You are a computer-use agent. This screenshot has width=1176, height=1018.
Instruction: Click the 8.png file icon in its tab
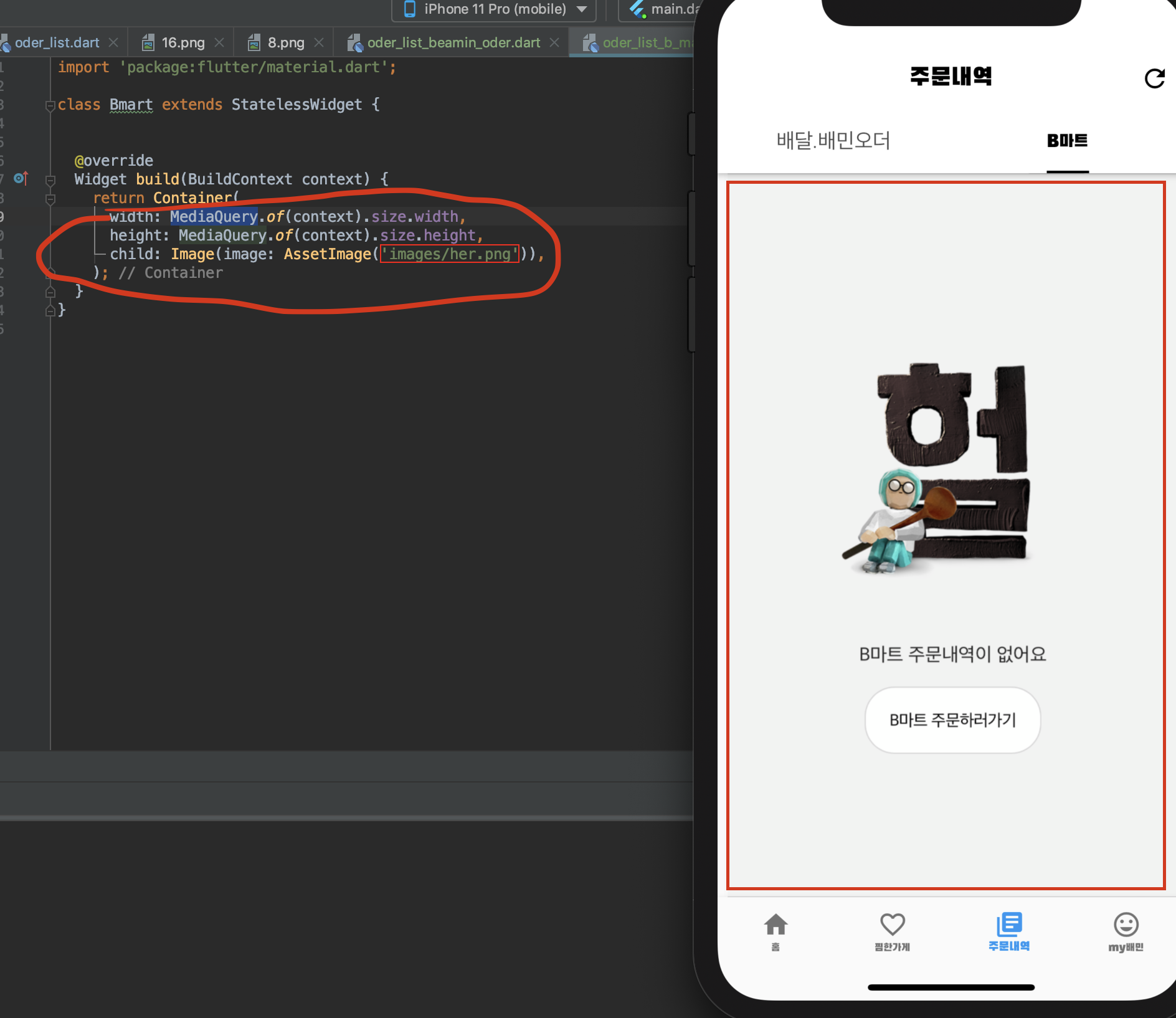pyautogui.click(x=254, y=42)
